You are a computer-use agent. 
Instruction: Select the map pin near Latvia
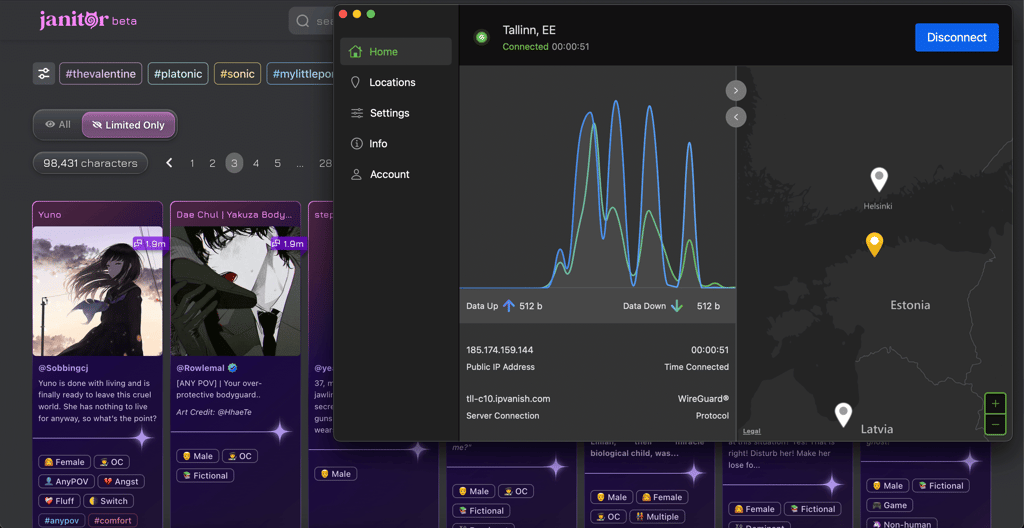coord(844,415)
